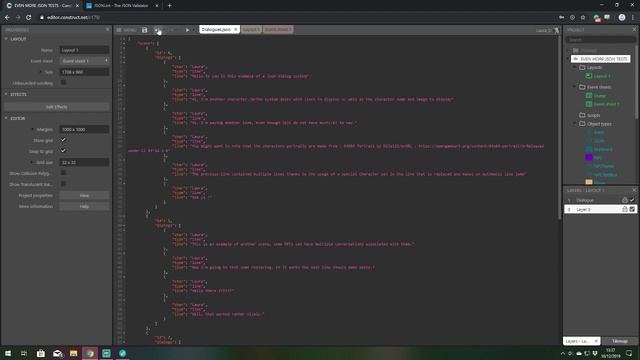Viewport: 640px width, 360px height.
Task: Collapse the LAYOUT properties section
Action: 6,39
